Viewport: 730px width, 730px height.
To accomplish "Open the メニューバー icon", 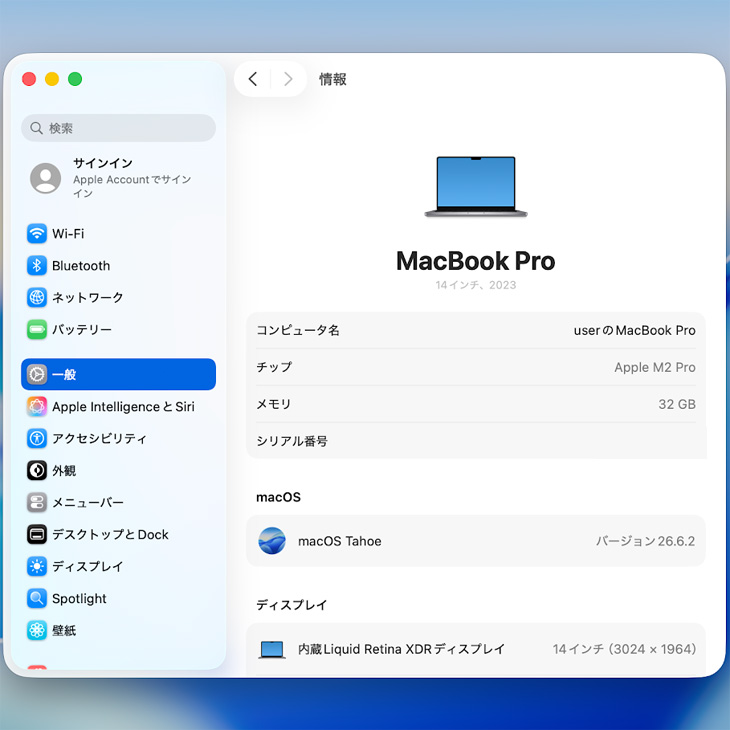I will pos(37,503).
